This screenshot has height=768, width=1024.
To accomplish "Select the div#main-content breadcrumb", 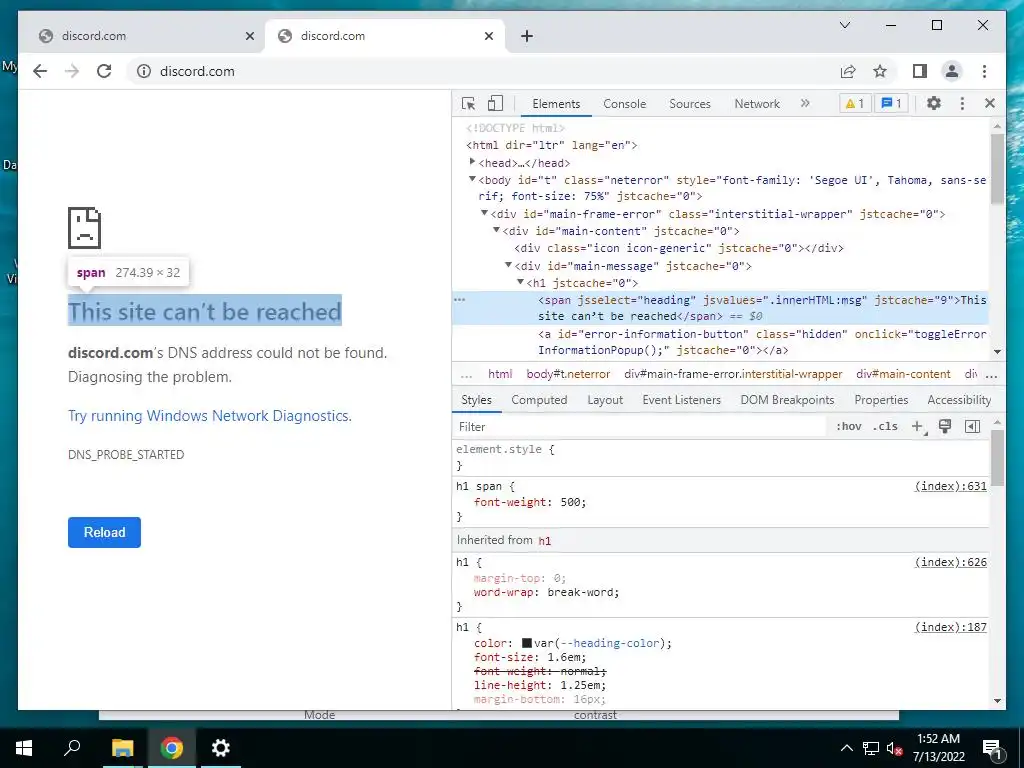I will (x=903, y=374).
